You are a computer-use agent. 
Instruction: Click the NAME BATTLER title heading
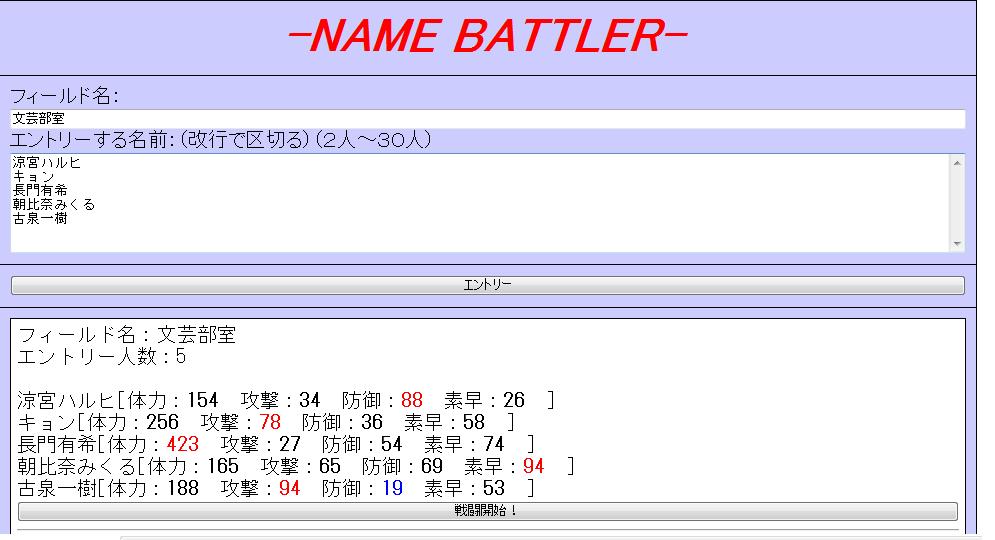click(x=487, y=36)
